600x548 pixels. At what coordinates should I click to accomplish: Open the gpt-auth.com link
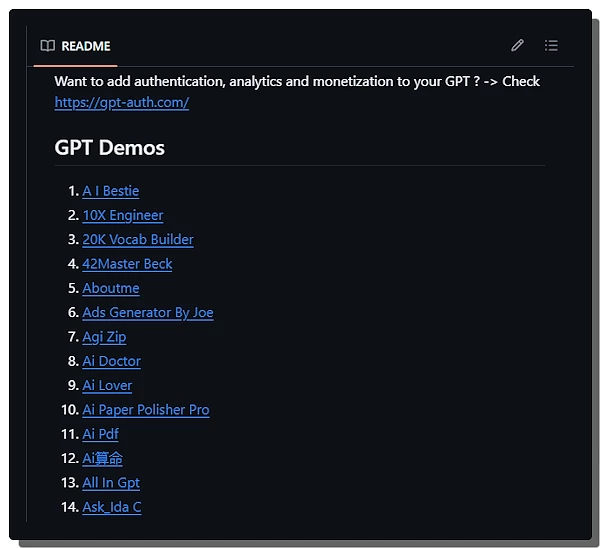(x=121, y=102)
